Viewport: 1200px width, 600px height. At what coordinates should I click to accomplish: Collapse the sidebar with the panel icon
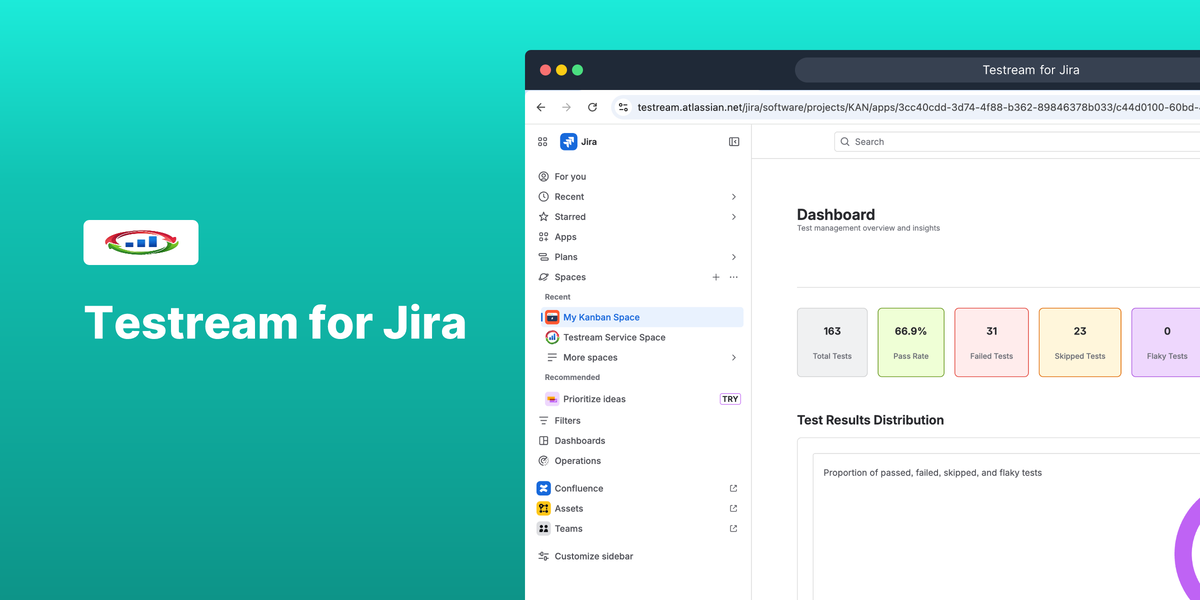click(x=734, y=142)
